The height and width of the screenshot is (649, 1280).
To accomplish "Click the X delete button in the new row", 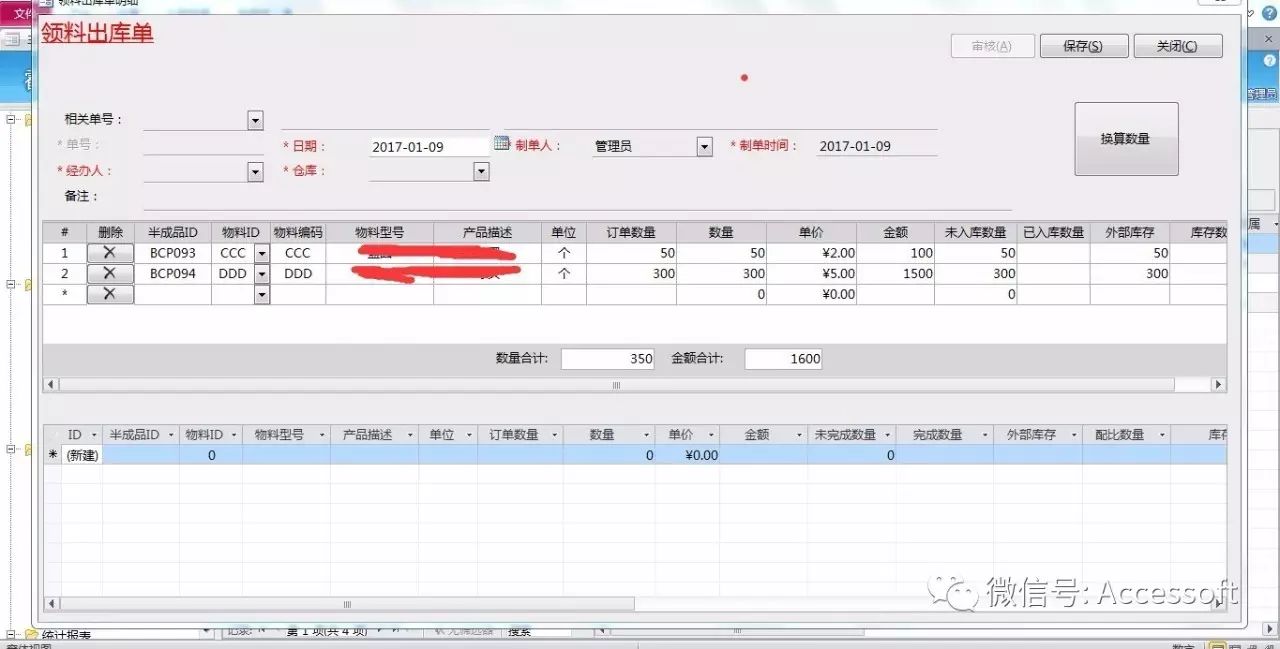I will 110,294.
